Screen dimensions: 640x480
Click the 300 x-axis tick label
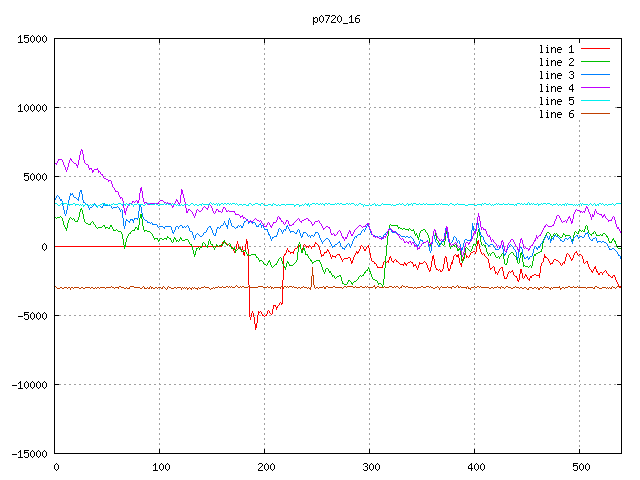369,467
